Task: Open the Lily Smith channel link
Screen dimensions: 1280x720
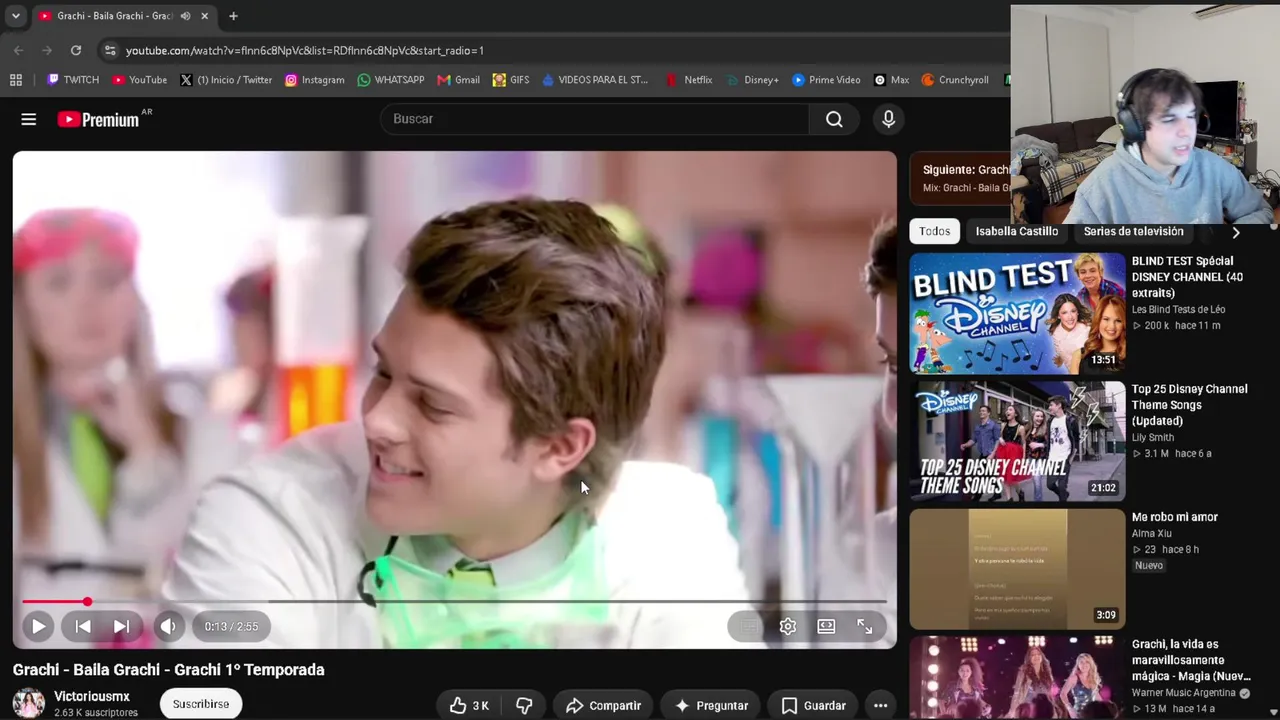Action: point(1153,438)
